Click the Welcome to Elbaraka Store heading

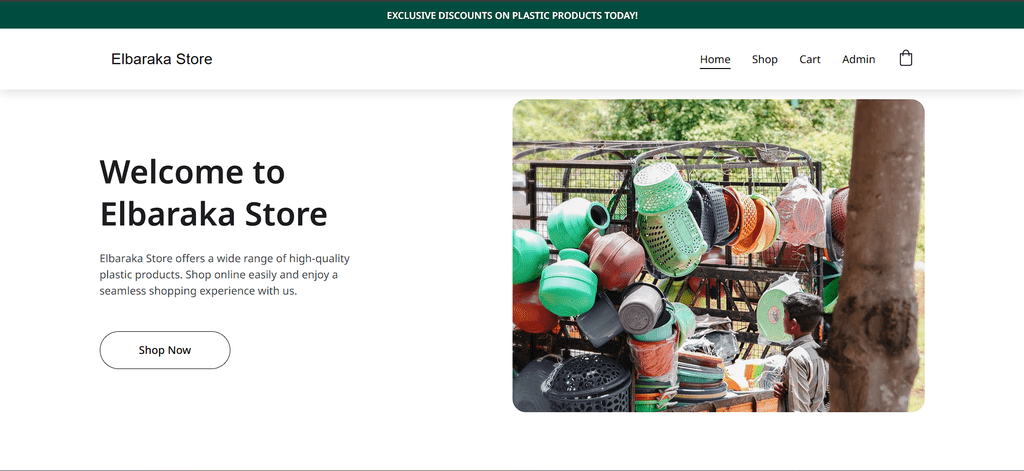tap(214, 193)
